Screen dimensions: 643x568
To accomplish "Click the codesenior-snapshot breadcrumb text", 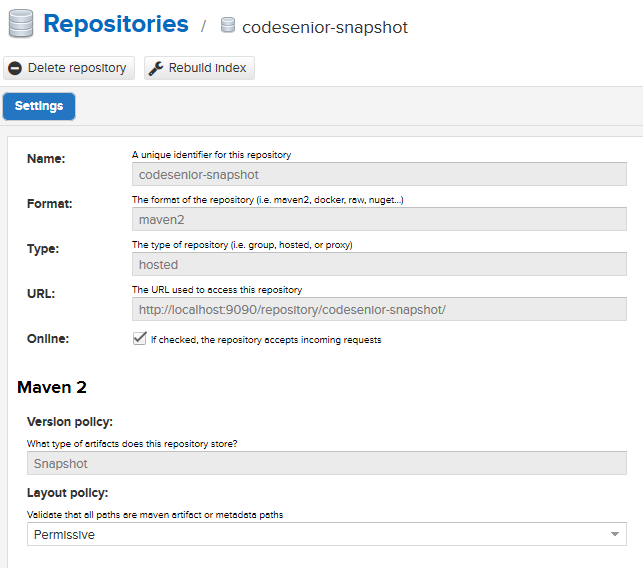I will pyautogui.click(x=325, y=27).
